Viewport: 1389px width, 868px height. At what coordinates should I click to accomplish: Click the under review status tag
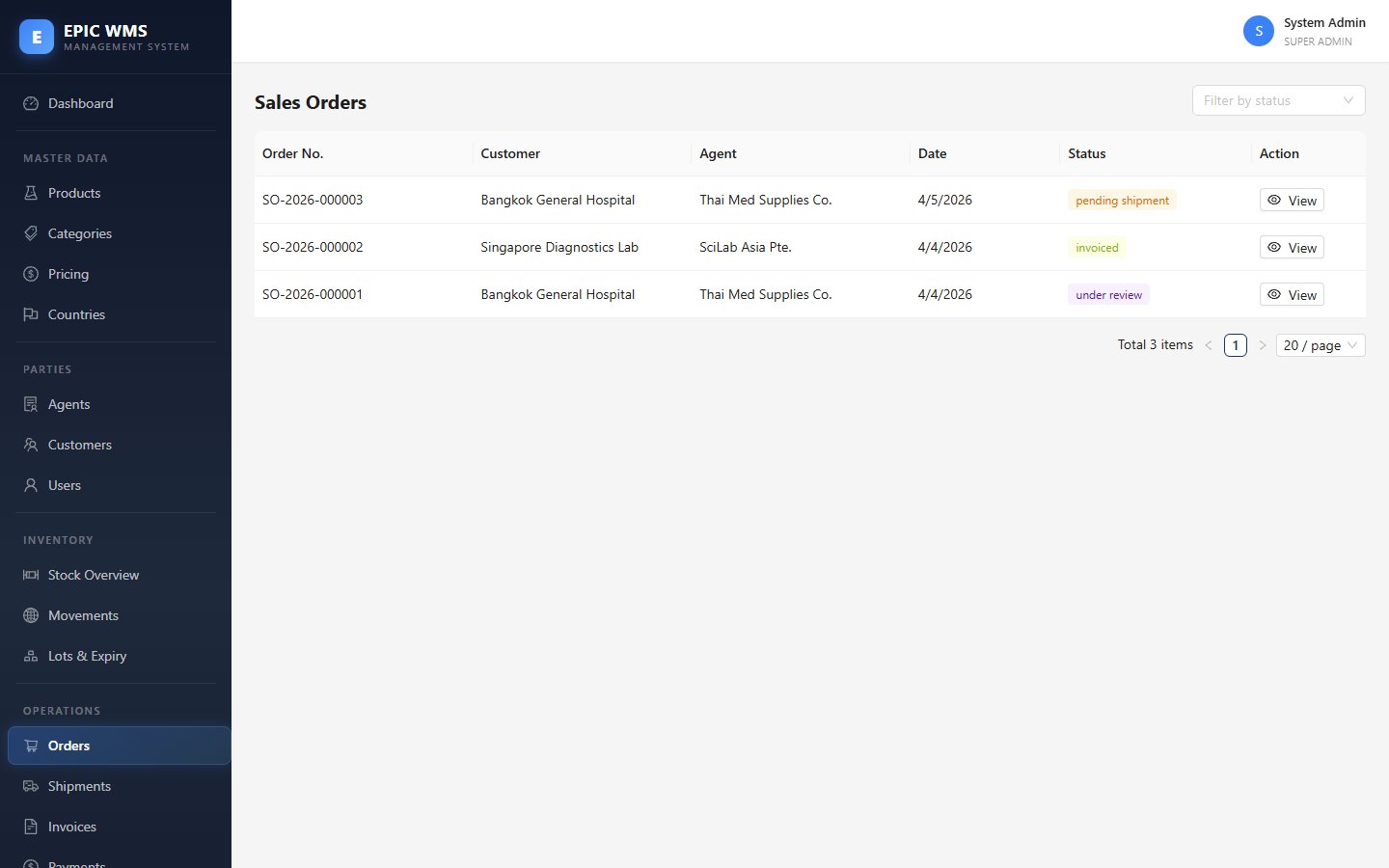pos(1108,295)
